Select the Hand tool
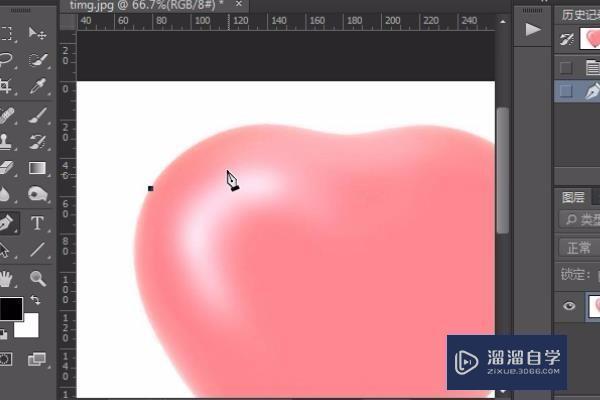The image size is (600, 400). pyautogui.click(x=6, y=279)
